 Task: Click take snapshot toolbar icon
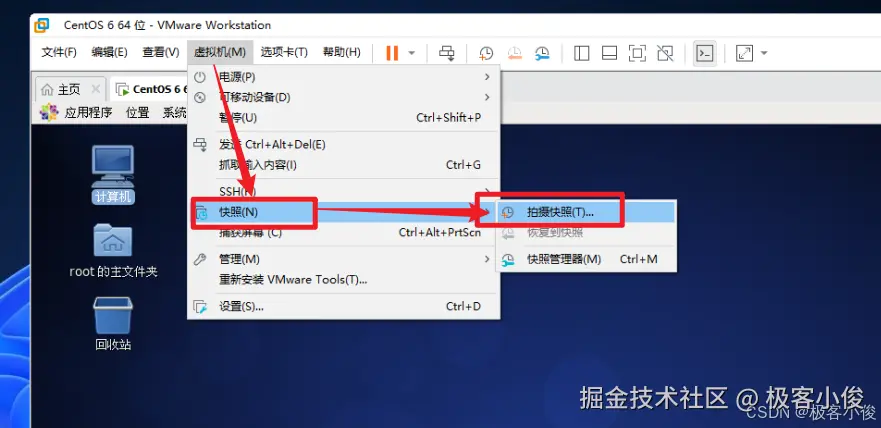[485, 53]
